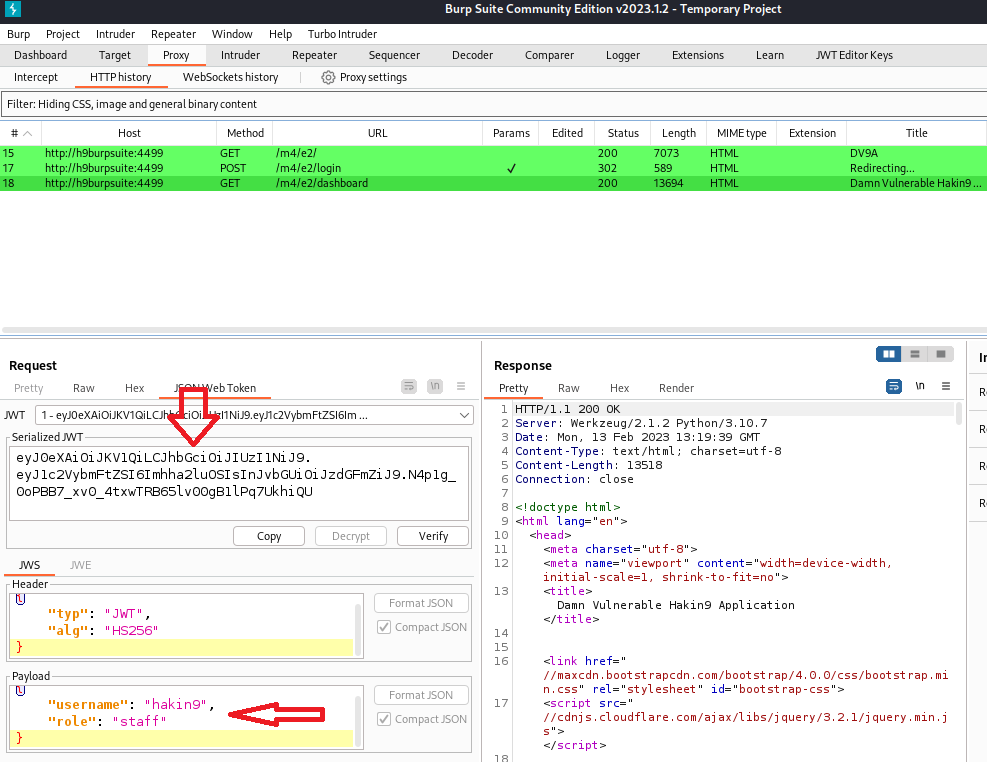Open the Turbo Intruder menu

(x=342, y=34)
